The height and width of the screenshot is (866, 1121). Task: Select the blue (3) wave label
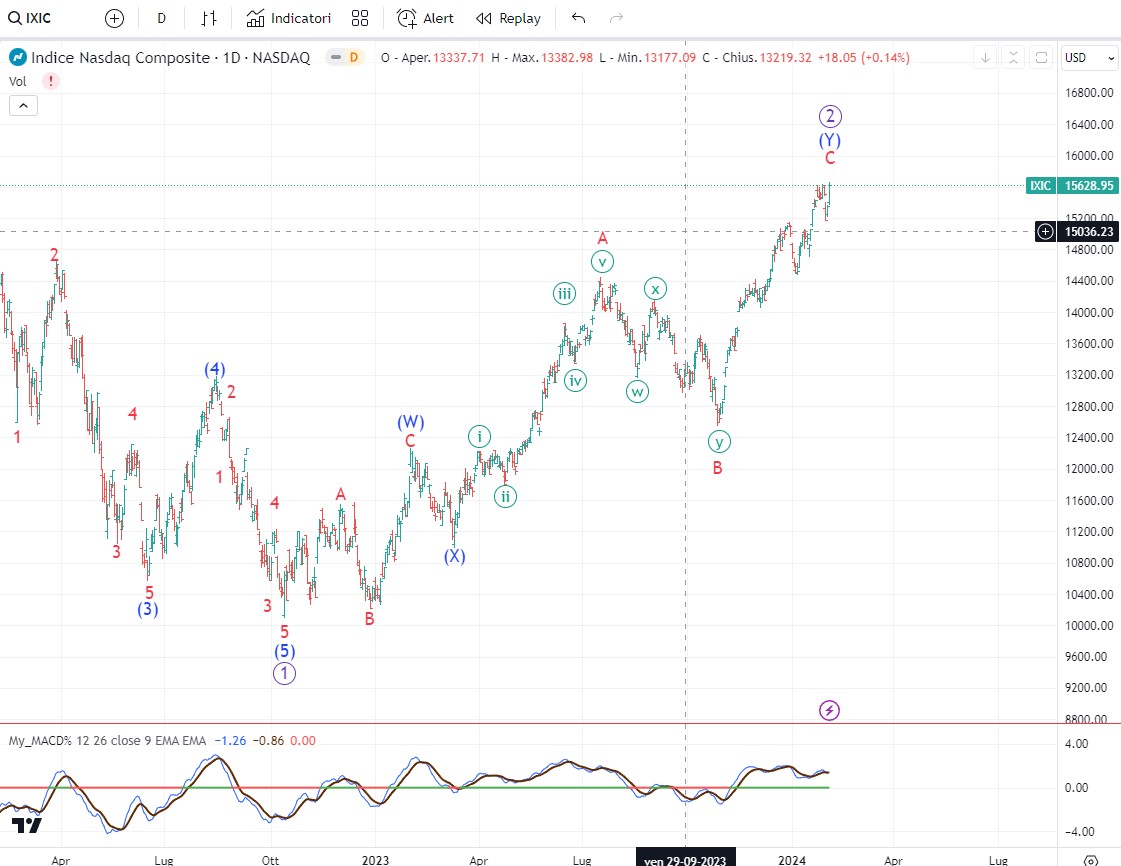click(147, 609)
